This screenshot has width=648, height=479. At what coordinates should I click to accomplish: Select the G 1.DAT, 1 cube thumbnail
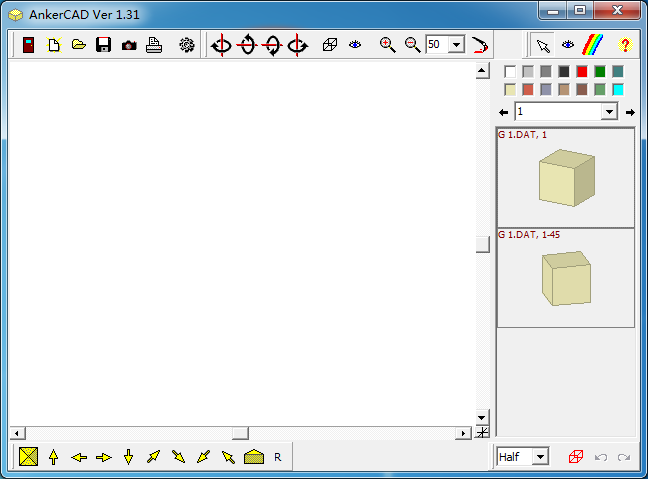566,178
